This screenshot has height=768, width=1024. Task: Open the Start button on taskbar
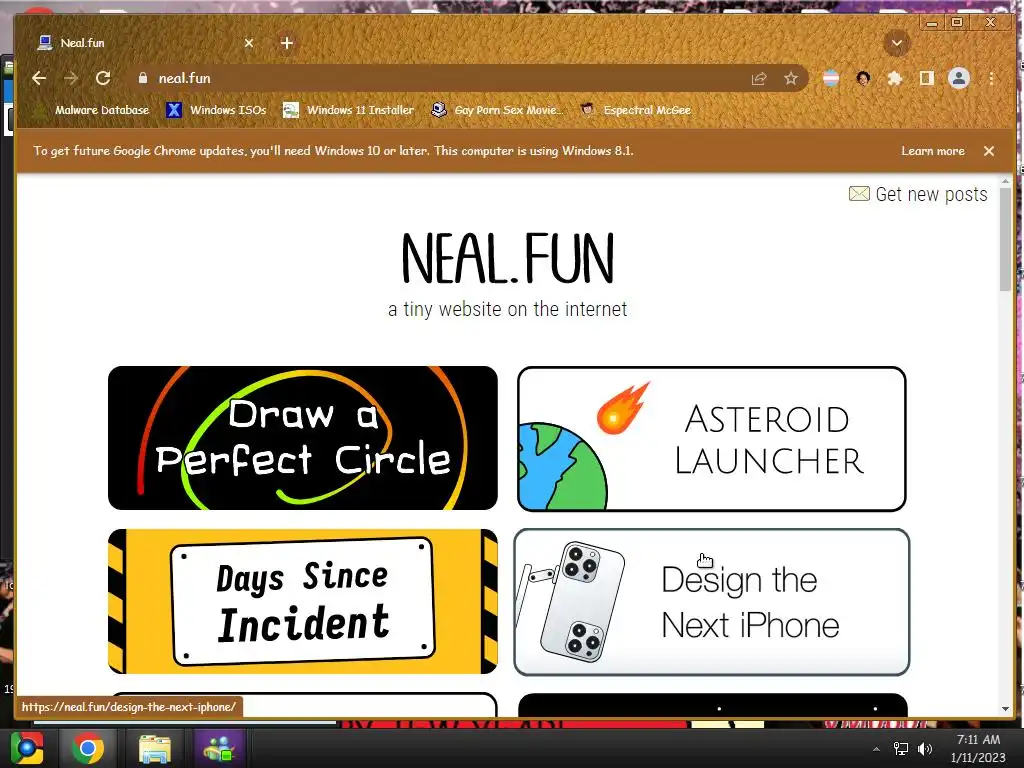click(x=26, y=748)
